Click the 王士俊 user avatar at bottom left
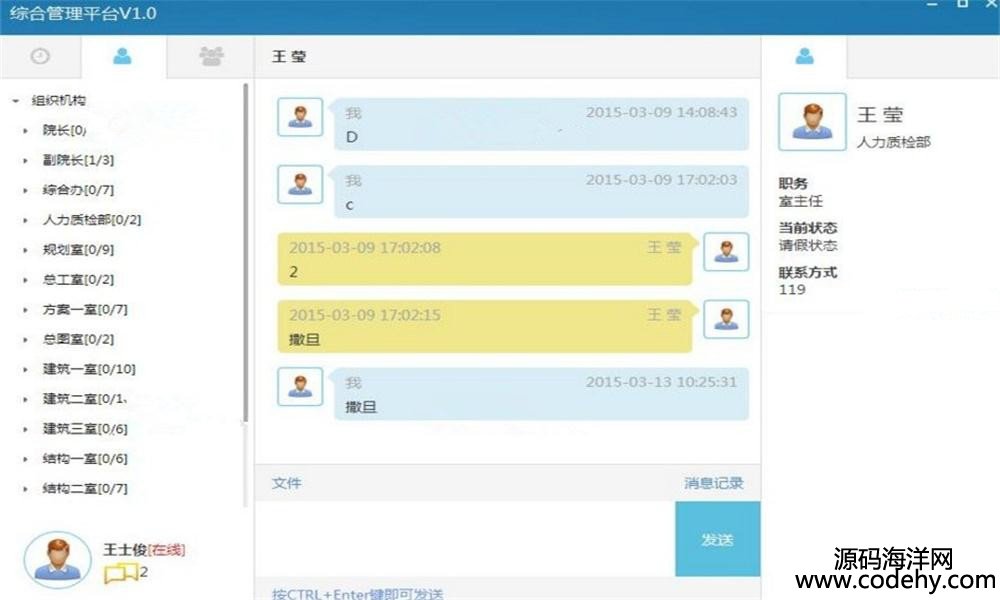This screenshot has height=600, width=1000. point(57,560)
